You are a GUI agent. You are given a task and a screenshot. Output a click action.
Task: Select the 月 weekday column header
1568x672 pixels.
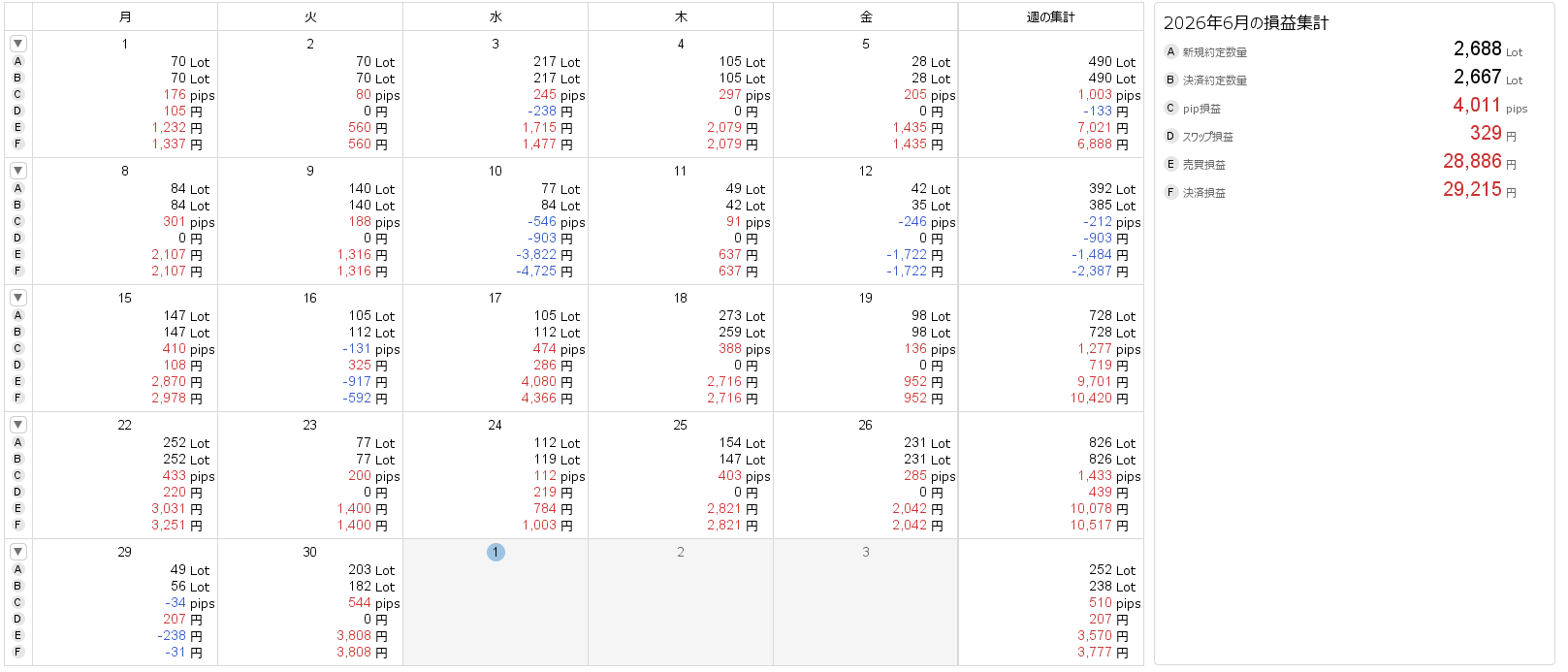point(125,16)
